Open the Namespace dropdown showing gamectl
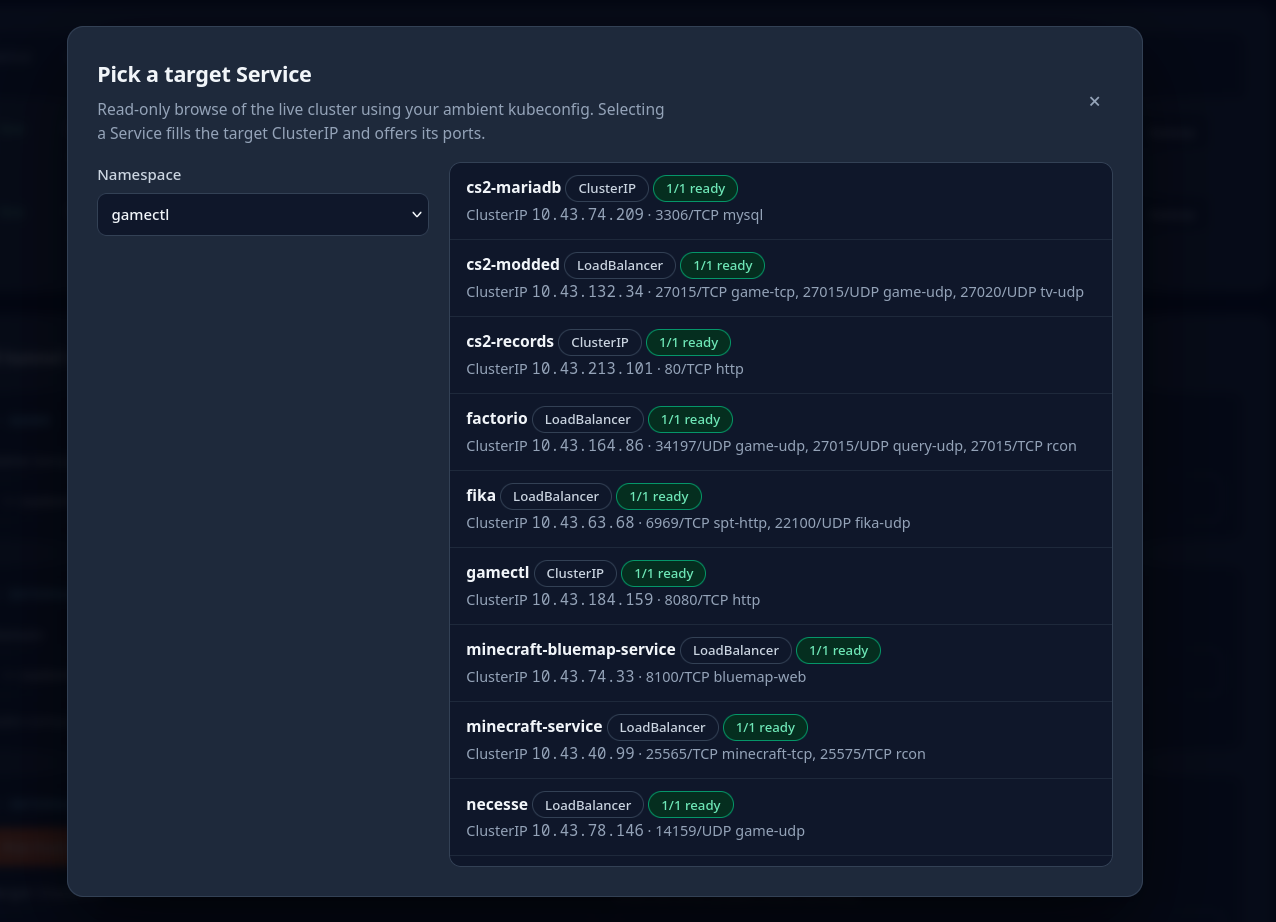The width and height of the screenshot is (1276, 922). (263, 214)
